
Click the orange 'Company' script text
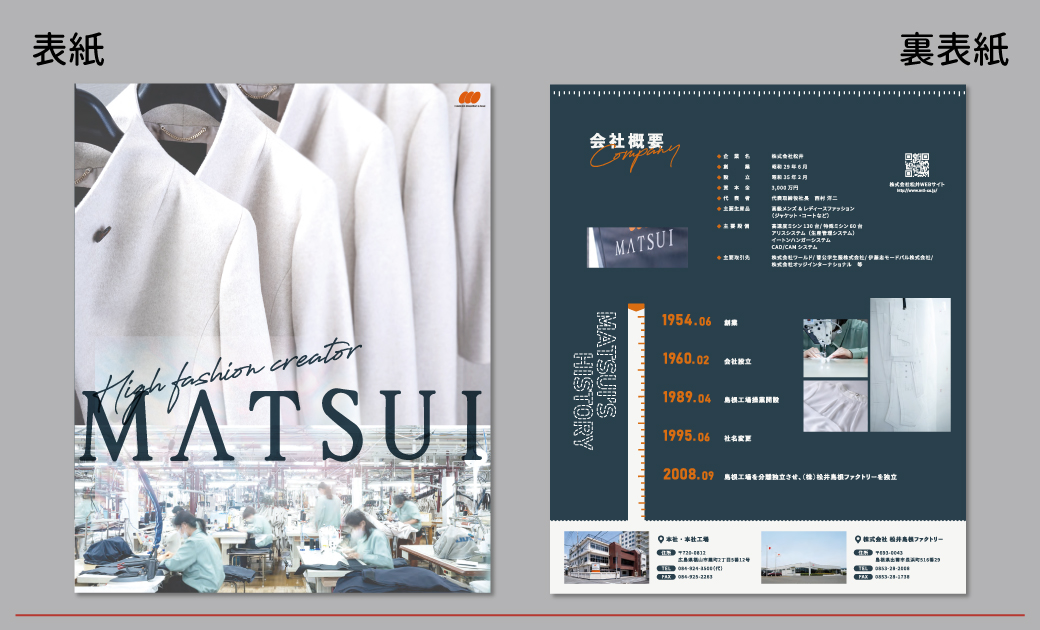click(635, 157)
